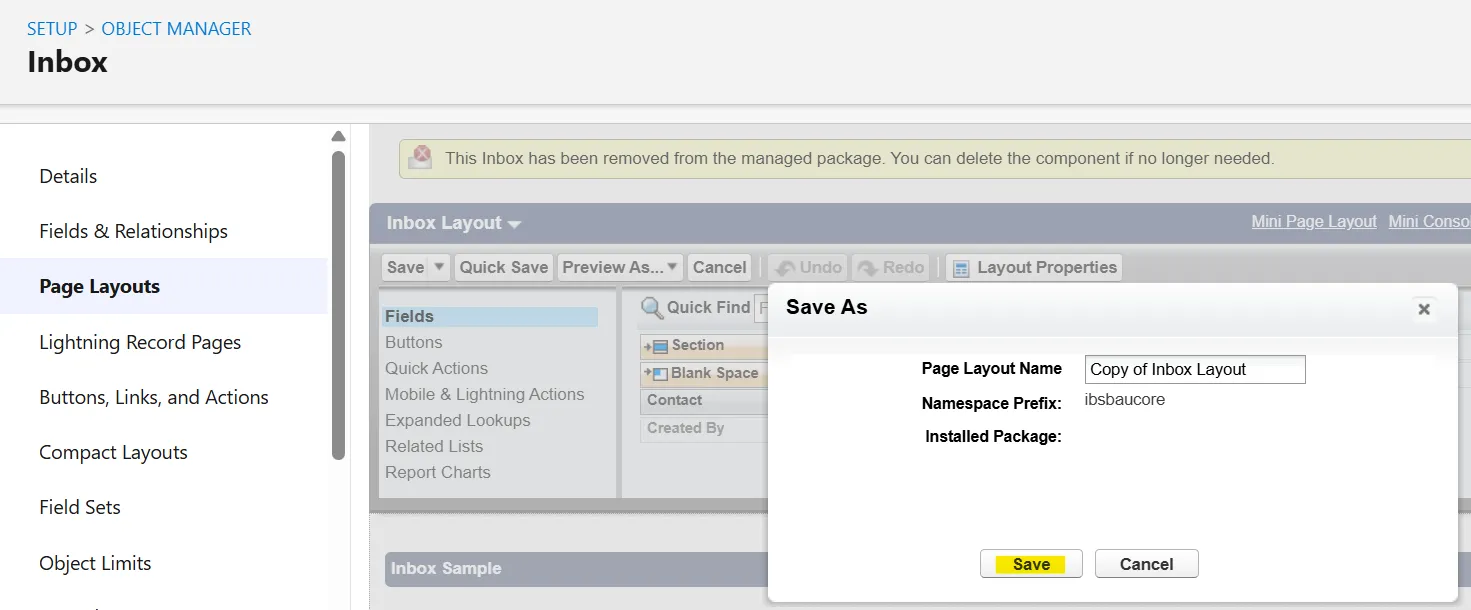Open the Save button dropdown arrow
The height and width of the screenshot is (610, 1471).
tap(440, 267)
